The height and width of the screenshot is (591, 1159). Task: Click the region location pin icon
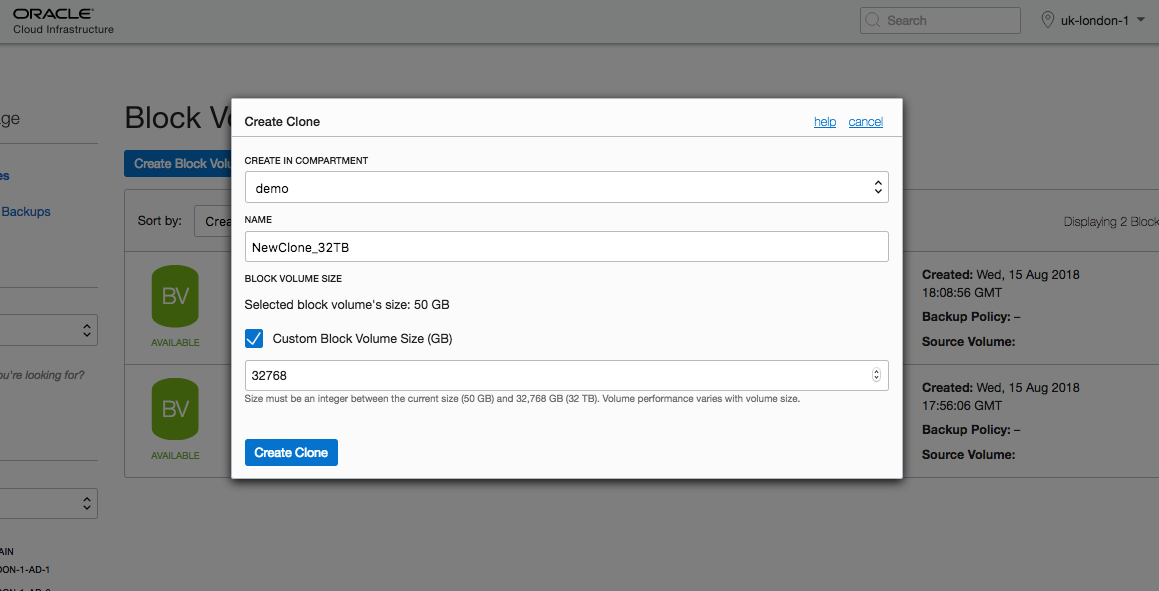click(x=1048, y=20)
